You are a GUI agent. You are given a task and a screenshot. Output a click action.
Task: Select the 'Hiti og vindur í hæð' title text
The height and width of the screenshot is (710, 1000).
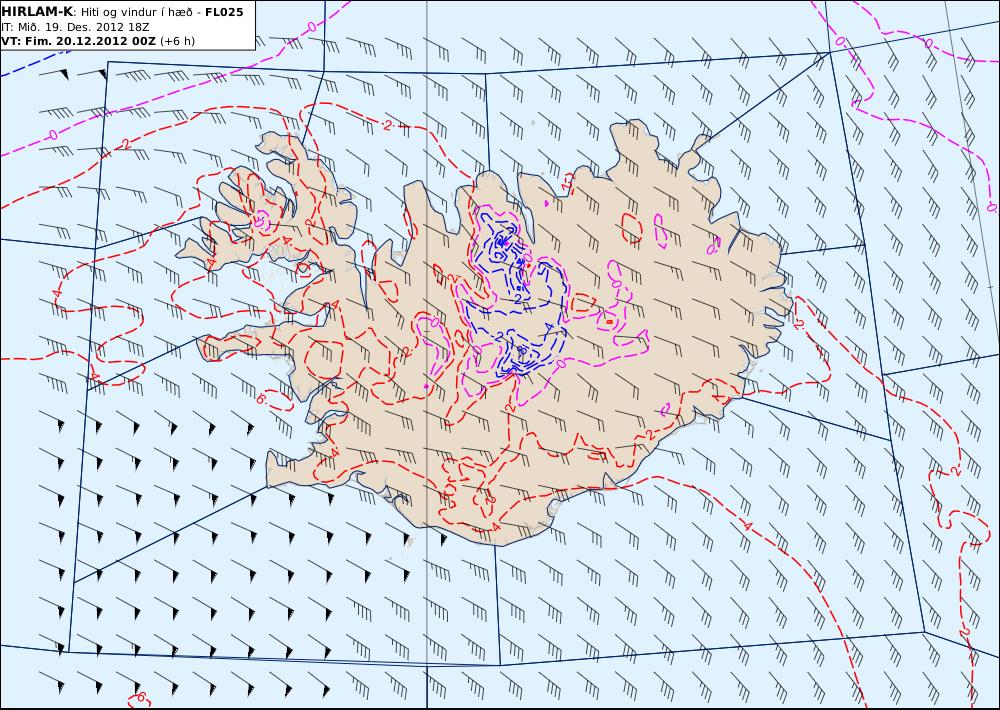137,11
